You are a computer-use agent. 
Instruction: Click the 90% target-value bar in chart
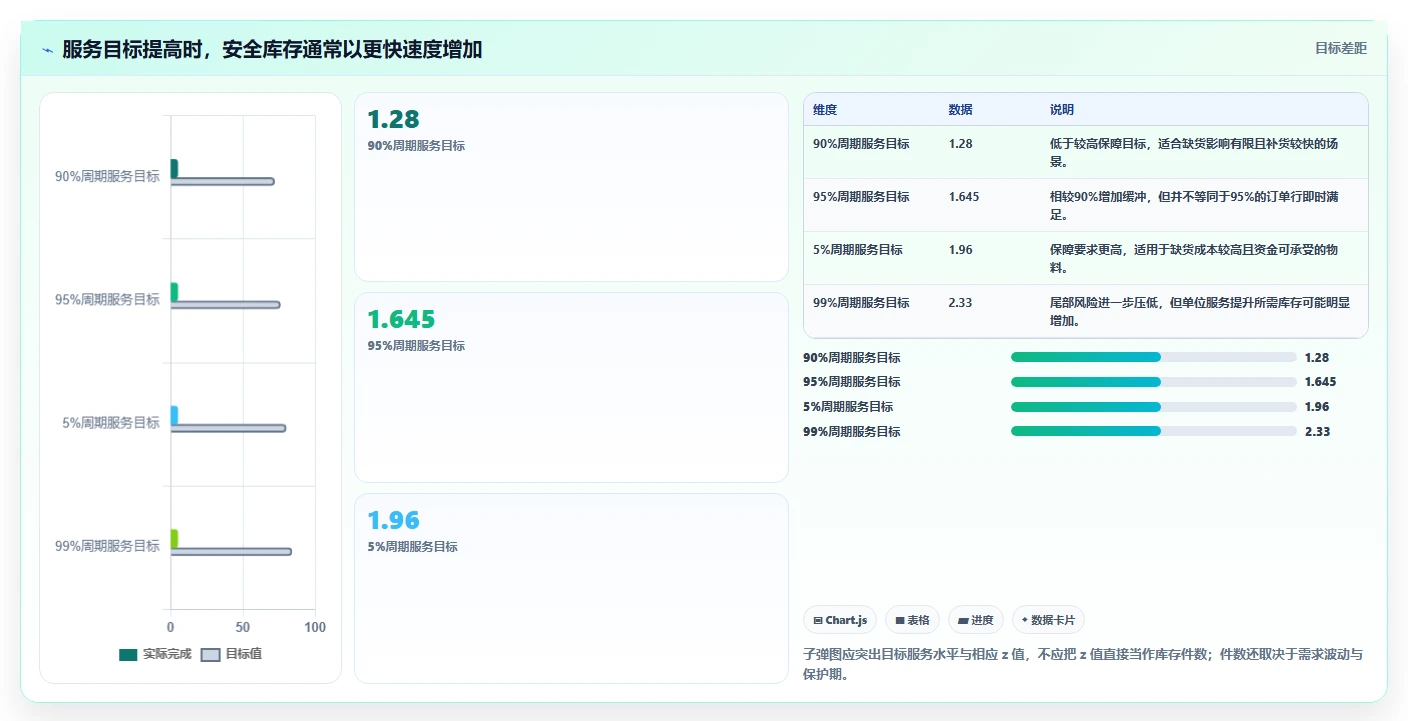coord(222,181)
